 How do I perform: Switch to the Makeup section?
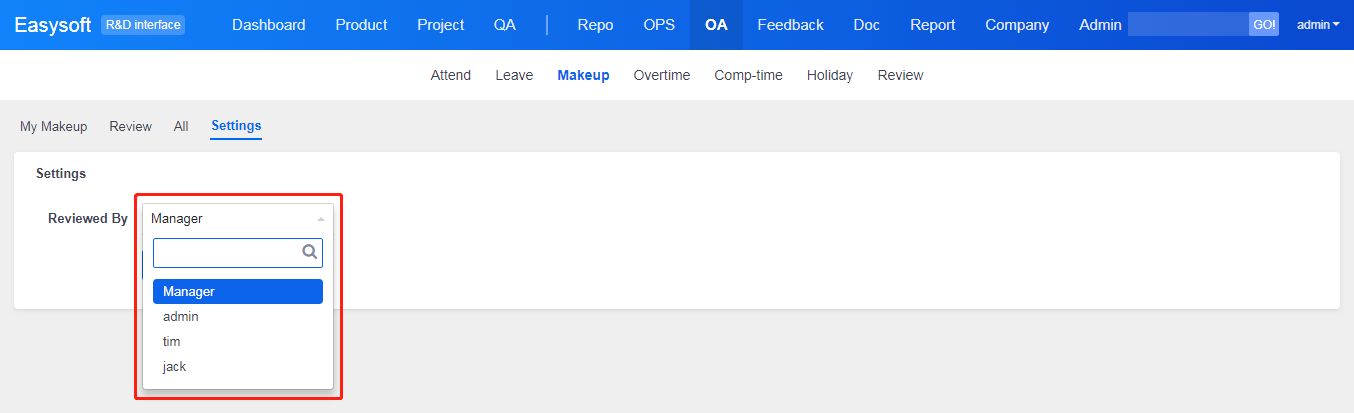click(583, 75)
